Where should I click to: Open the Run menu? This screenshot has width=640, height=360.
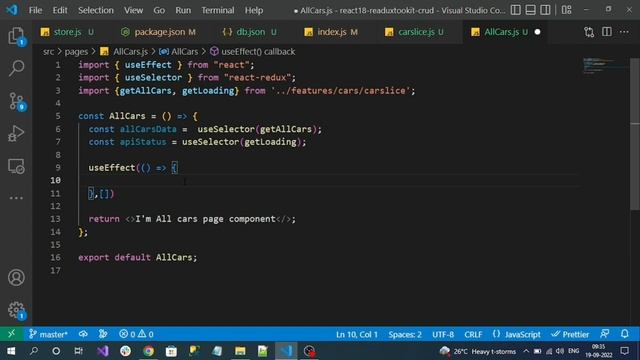[183, 10]
